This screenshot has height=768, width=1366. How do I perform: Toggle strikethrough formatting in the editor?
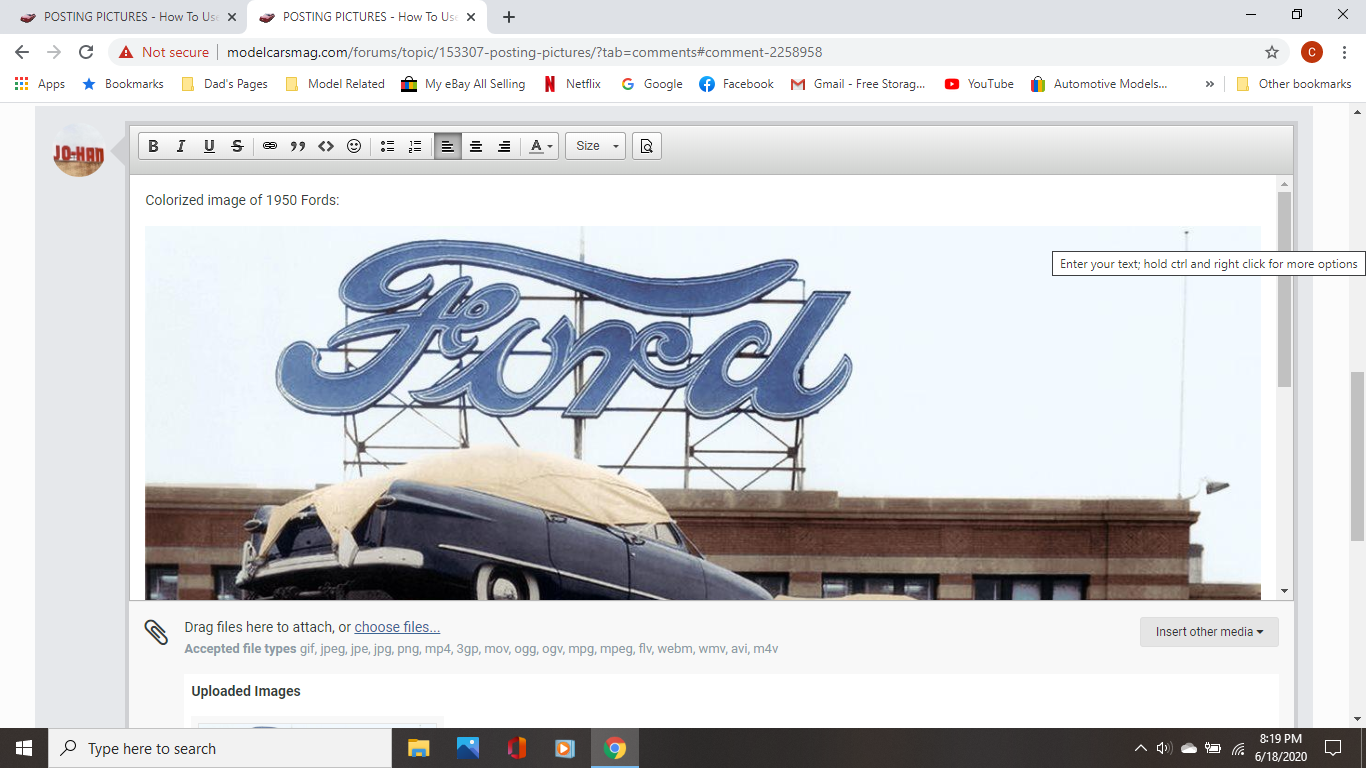pos(237,146)
